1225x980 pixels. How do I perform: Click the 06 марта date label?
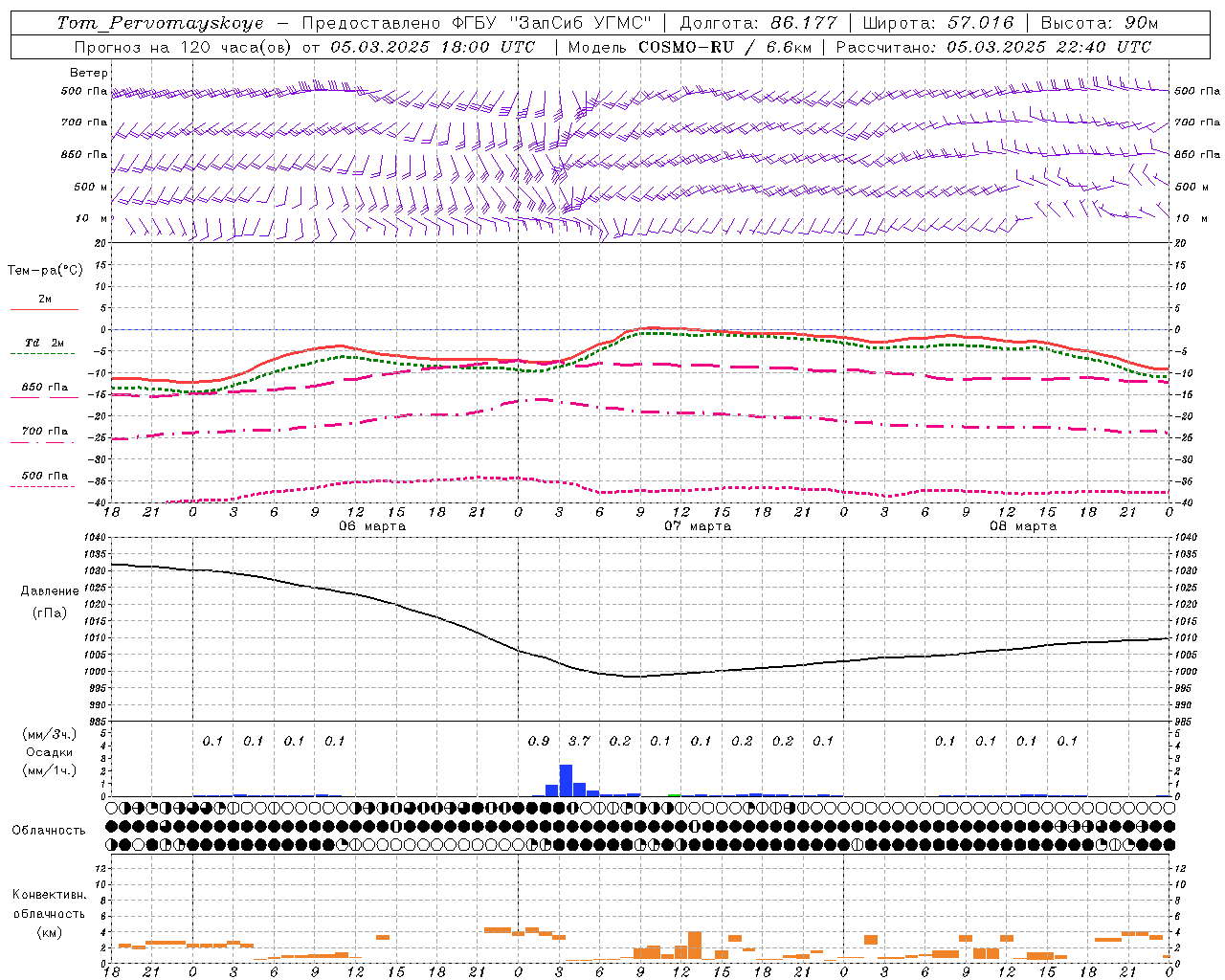point(372,526)
